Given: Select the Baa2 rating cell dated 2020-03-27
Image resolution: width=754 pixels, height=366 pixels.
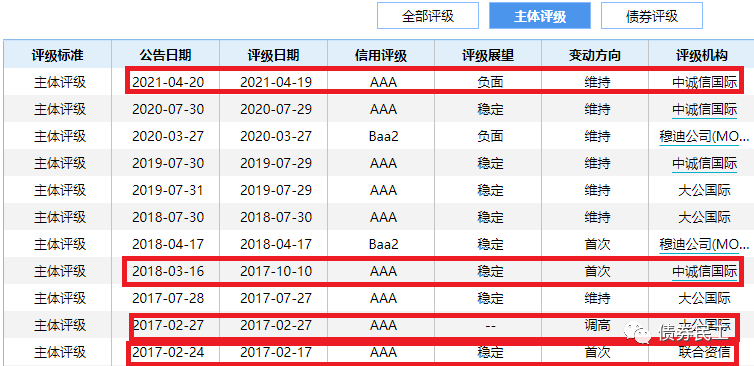Looking at the screenshot, I should 383,137.
